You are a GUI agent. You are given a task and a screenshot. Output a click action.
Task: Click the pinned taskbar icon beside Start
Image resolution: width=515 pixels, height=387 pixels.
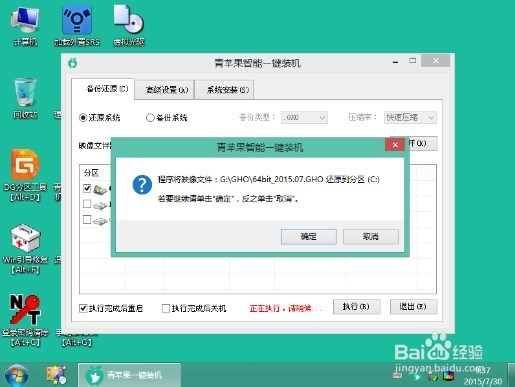[x=56, y=375]
